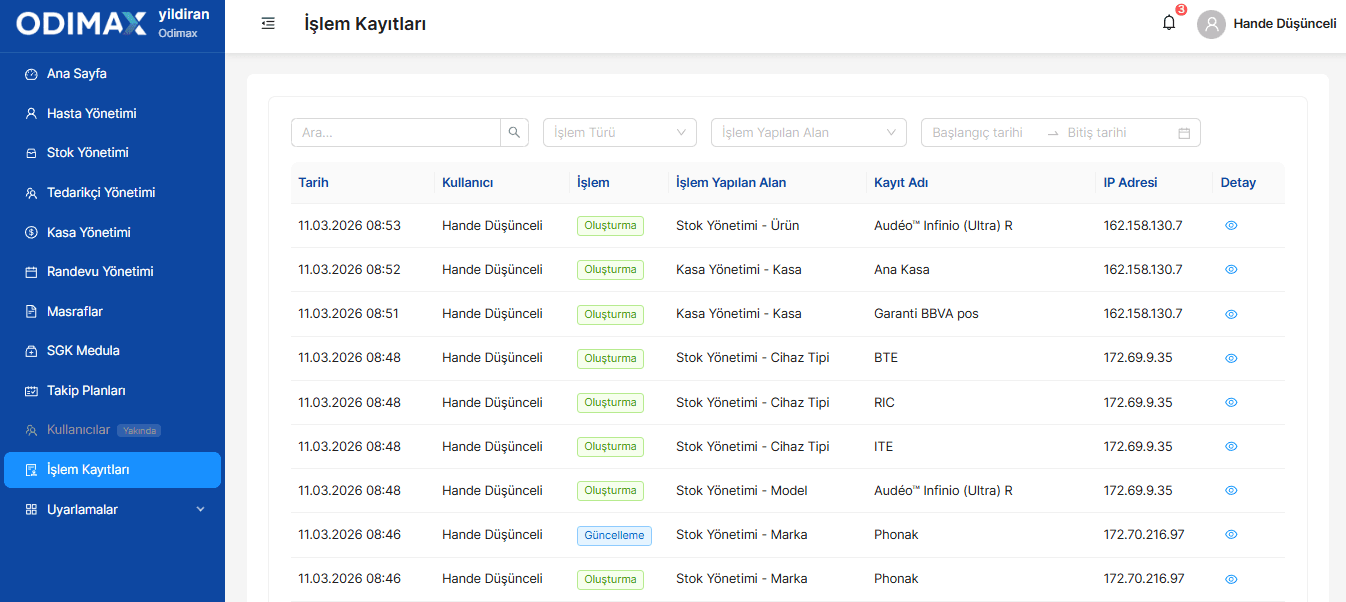The width and height of the screenshot is (1346, 602).
Task: Open Kasa Yönetimi from sidebar
Action: [x=112, y=232]
